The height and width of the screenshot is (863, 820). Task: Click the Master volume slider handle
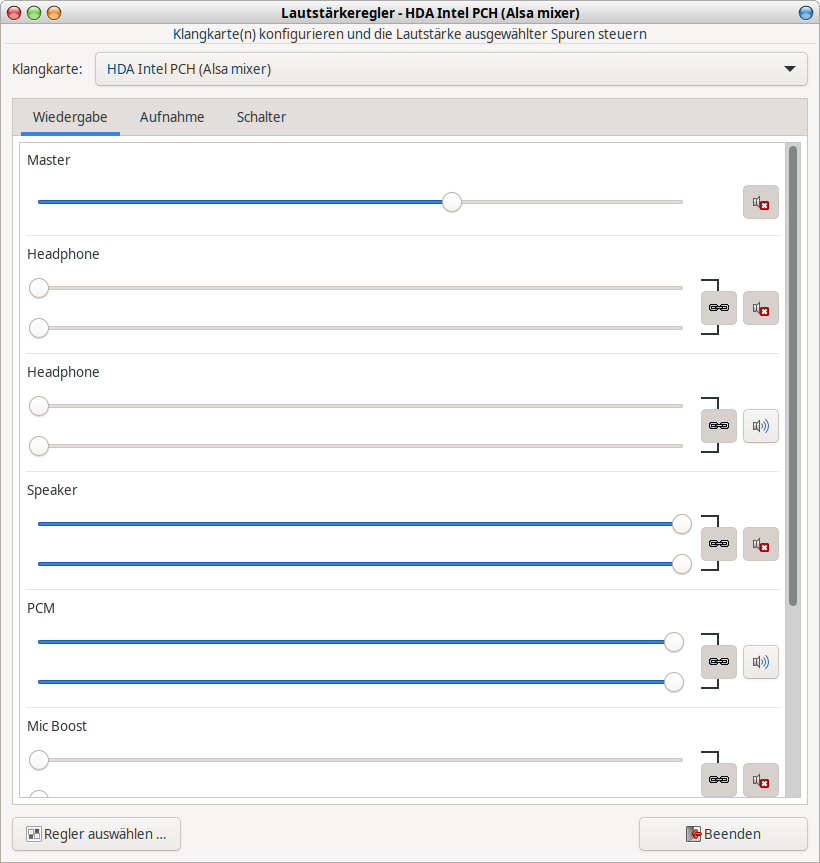pos(452,202)
